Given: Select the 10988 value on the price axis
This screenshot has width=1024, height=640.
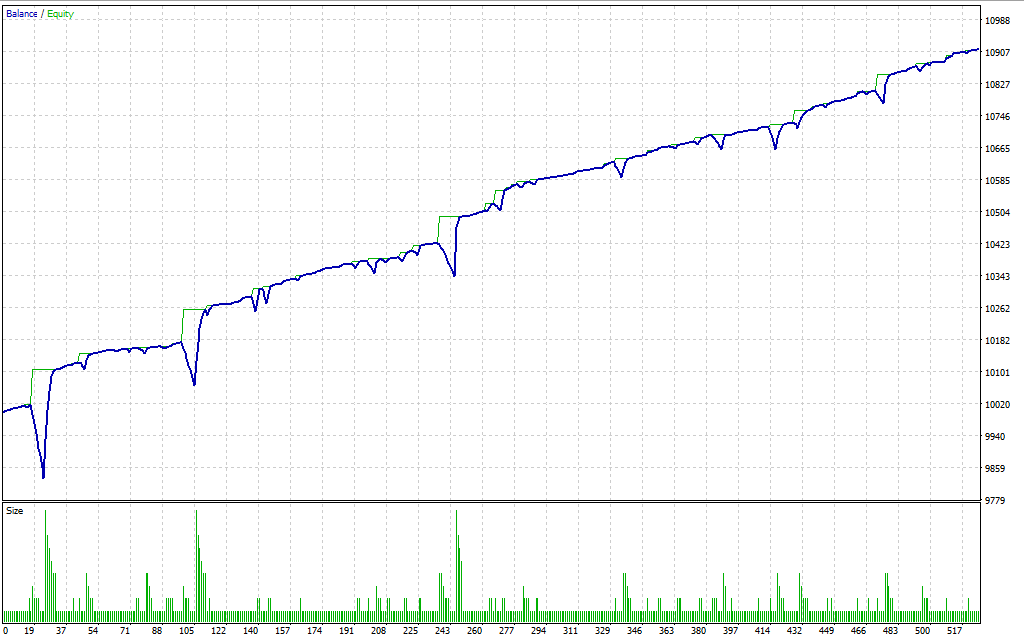Looking at the screenshot, I should pyautogui.click(x=999, y=21).
